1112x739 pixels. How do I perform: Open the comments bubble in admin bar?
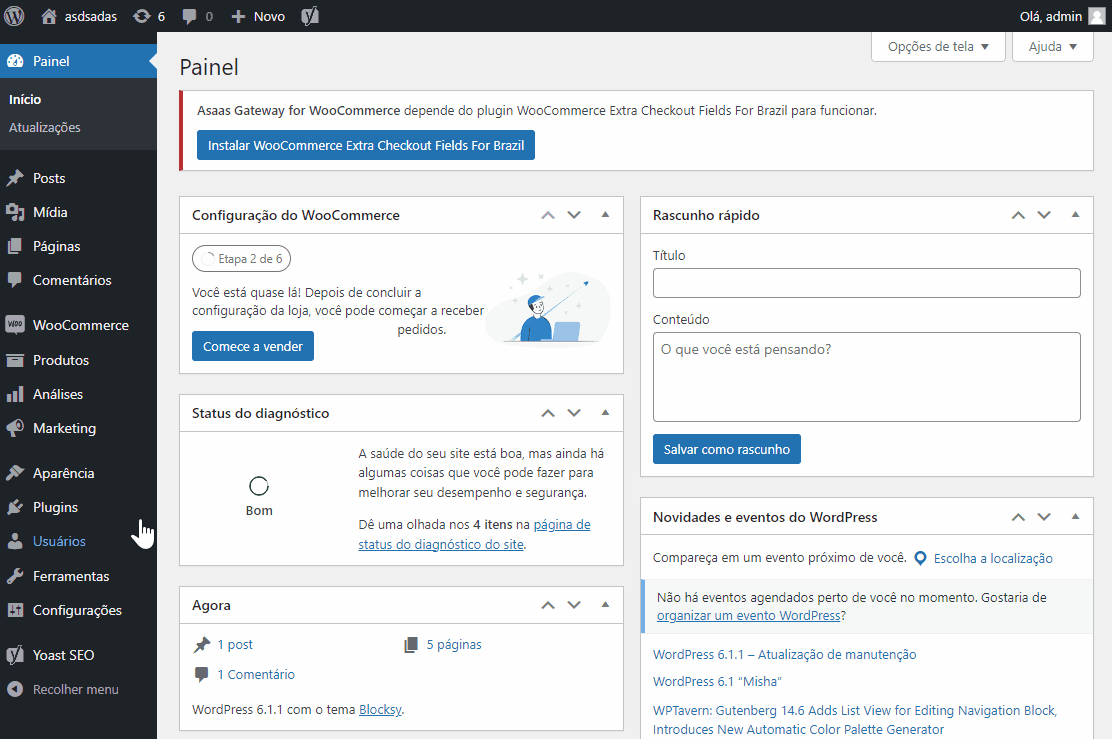189,16
